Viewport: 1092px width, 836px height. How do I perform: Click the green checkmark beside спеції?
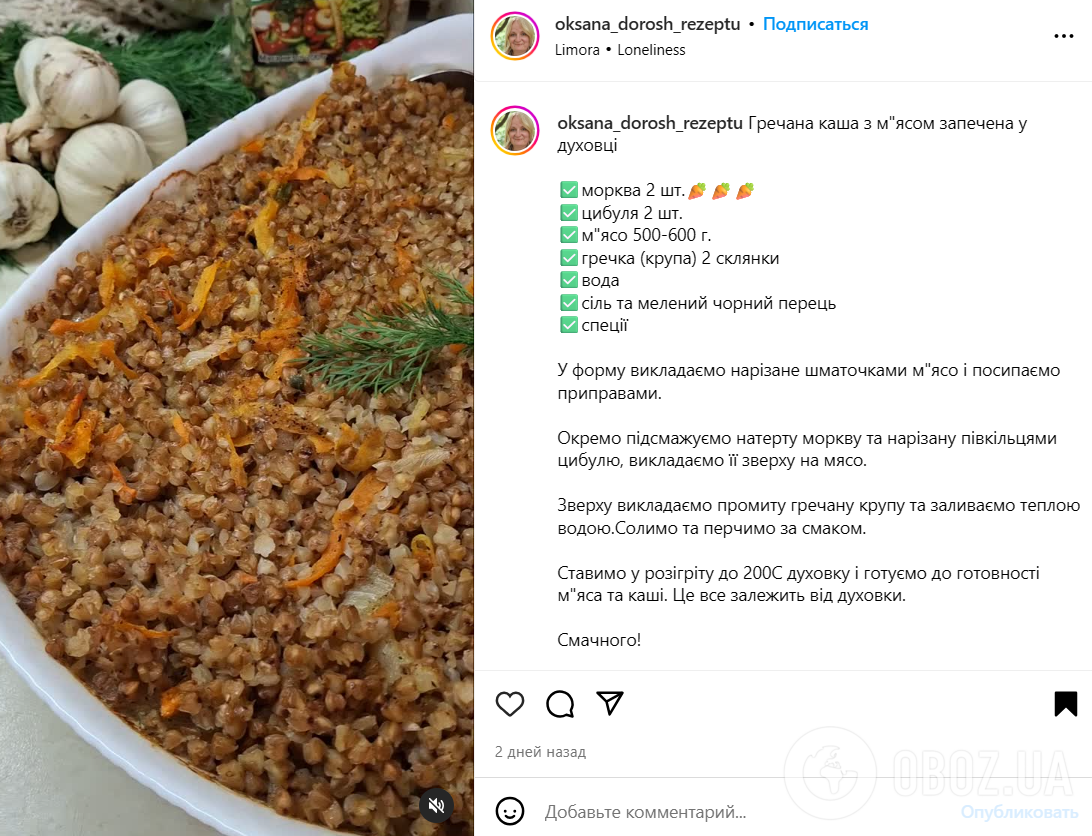(569, 325)
